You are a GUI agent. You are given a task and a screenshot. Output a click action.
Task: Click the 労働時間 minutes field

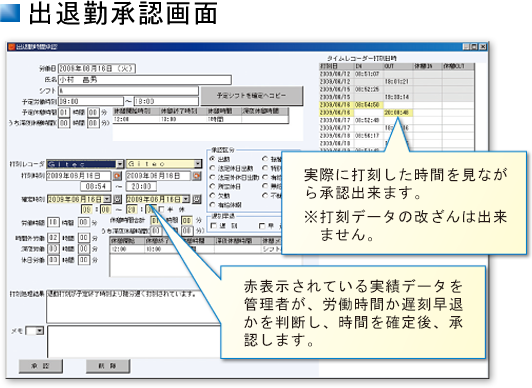tap(83, 223)
